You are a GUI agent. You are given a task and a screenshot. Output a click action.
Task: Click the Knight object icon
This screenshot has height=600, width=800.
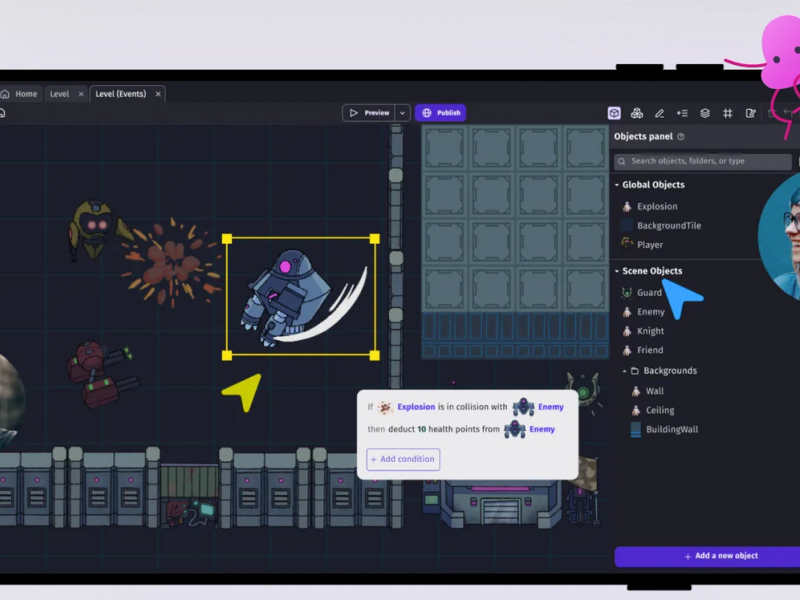click(627, 331)
